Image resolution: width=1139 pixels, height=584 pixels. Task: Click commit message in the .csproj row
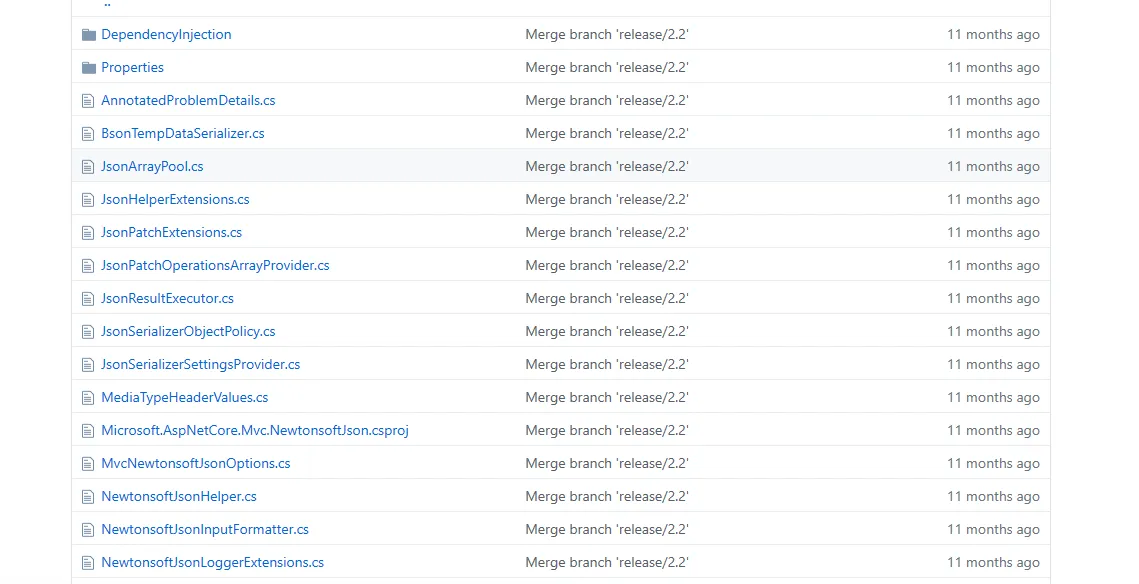point(607,431)
